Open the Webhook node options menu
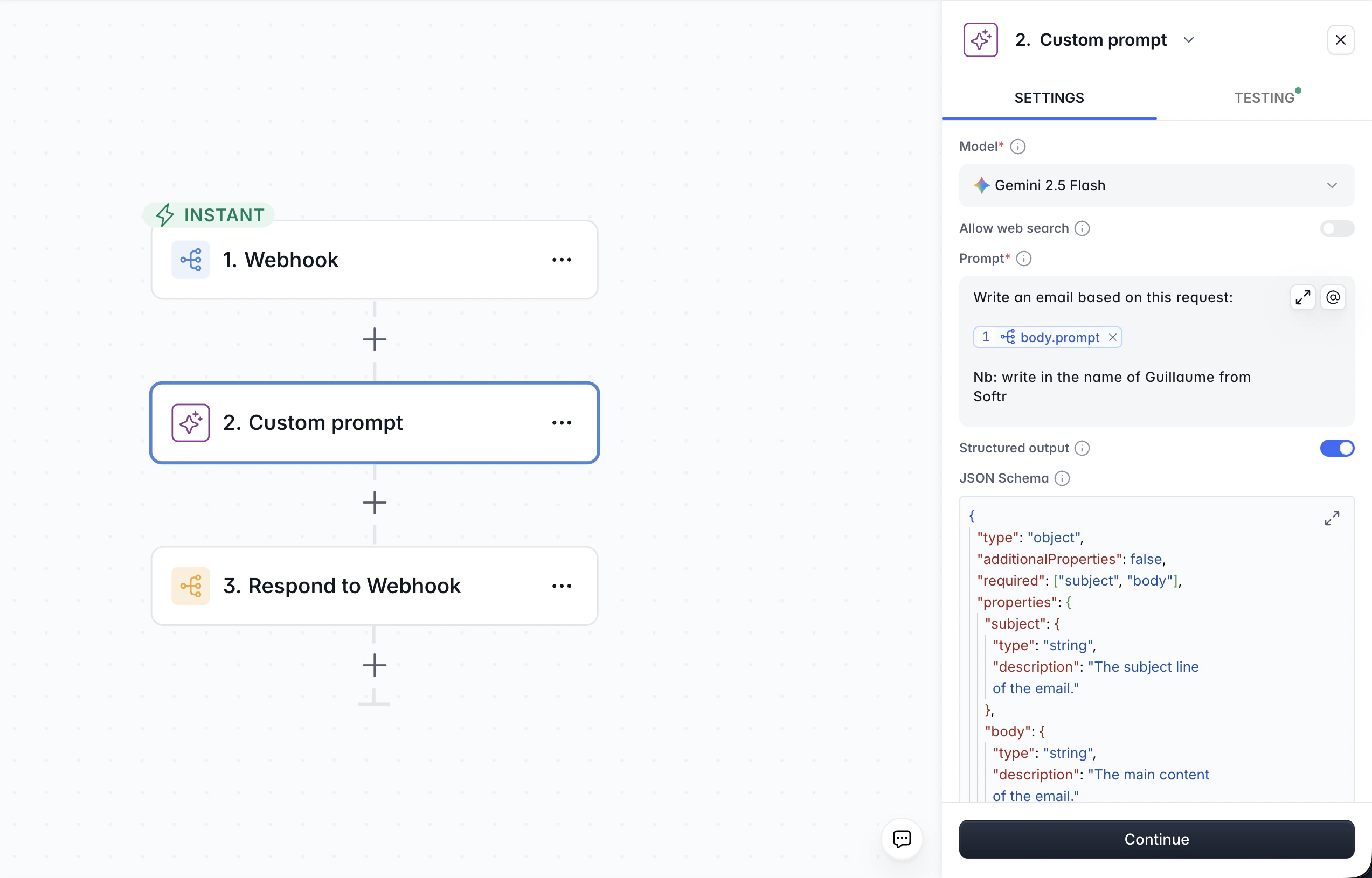The height and width of the screenshot is (878, 1372). tap(562, 260)
